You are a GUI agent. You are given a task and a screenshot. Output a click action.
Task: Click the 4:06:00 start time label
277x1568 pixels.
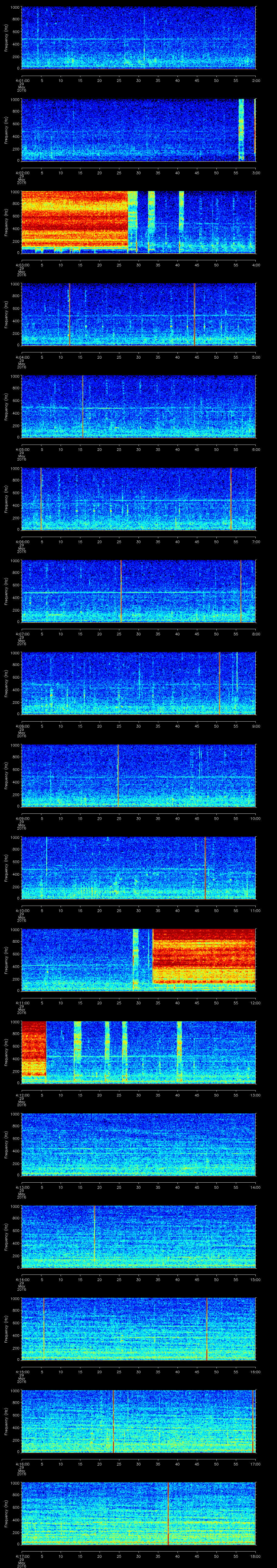point(22,542)
